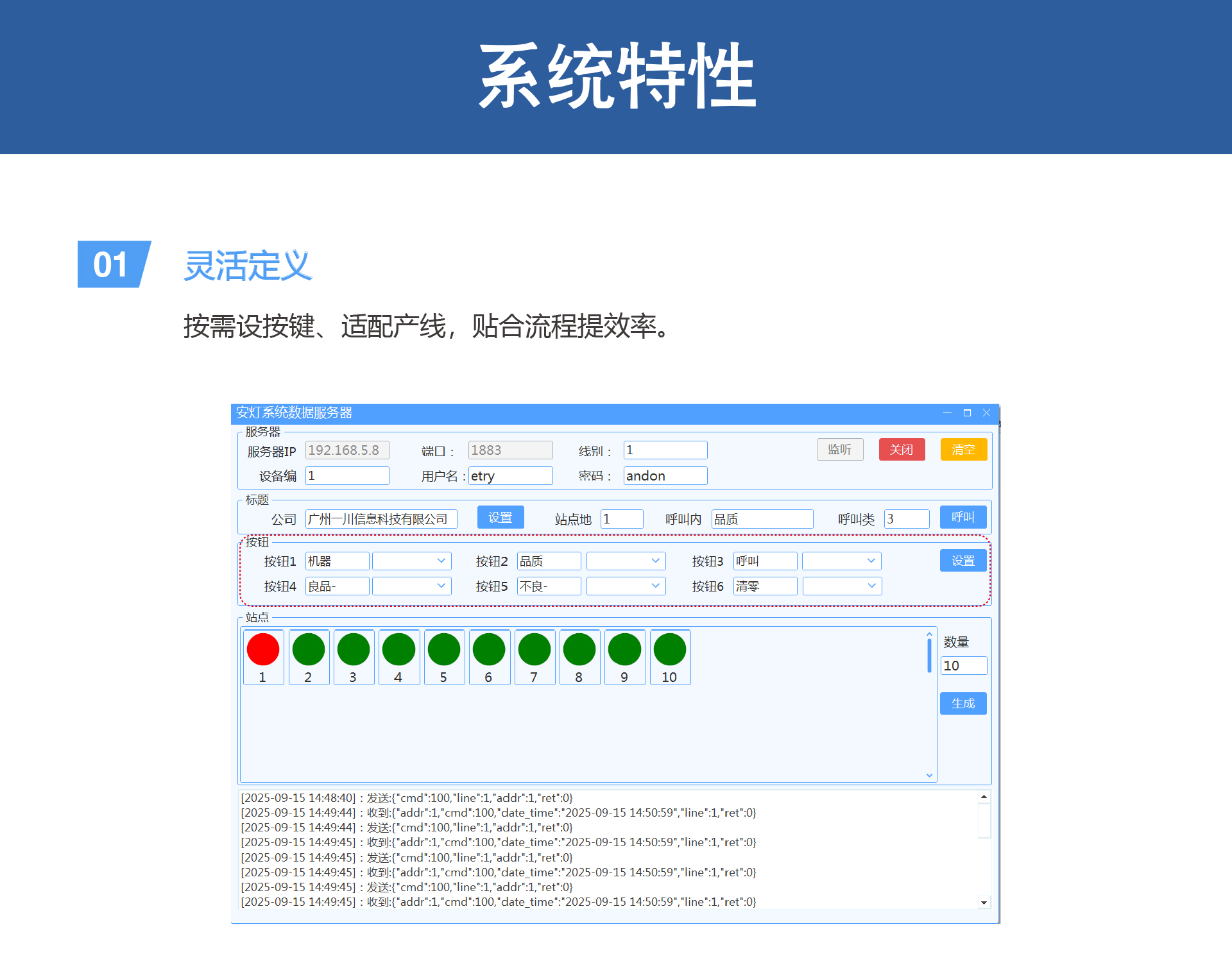Image resolution: width=1232 pixels, height=970 pixels.
Task: Expand the 按钮5 dropdown arrow
Action: pyautogui.click(x=655, y=586)
